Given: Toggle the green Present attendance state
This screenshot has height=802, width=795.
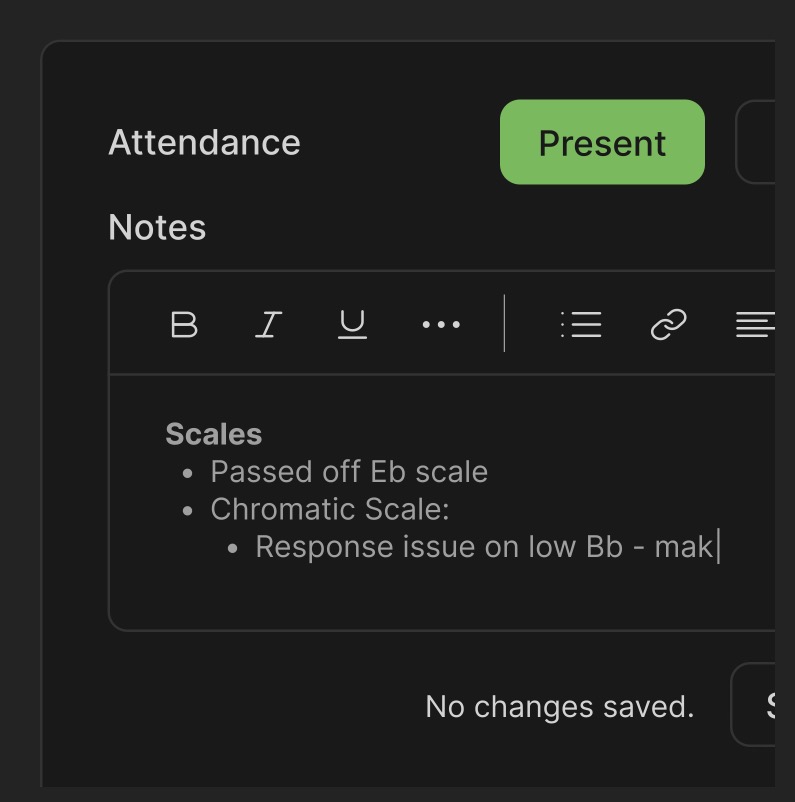Looking at the screenshot, I should [601, 142].
